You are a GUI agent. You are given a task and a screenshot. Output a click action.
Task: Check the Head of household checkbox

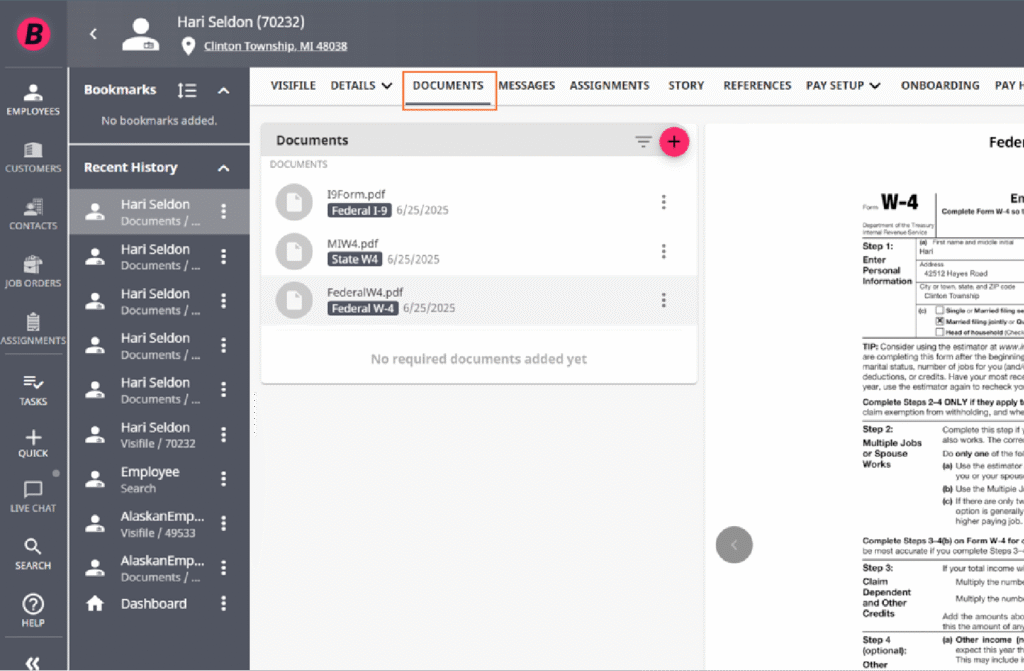(x=939, y=333)
